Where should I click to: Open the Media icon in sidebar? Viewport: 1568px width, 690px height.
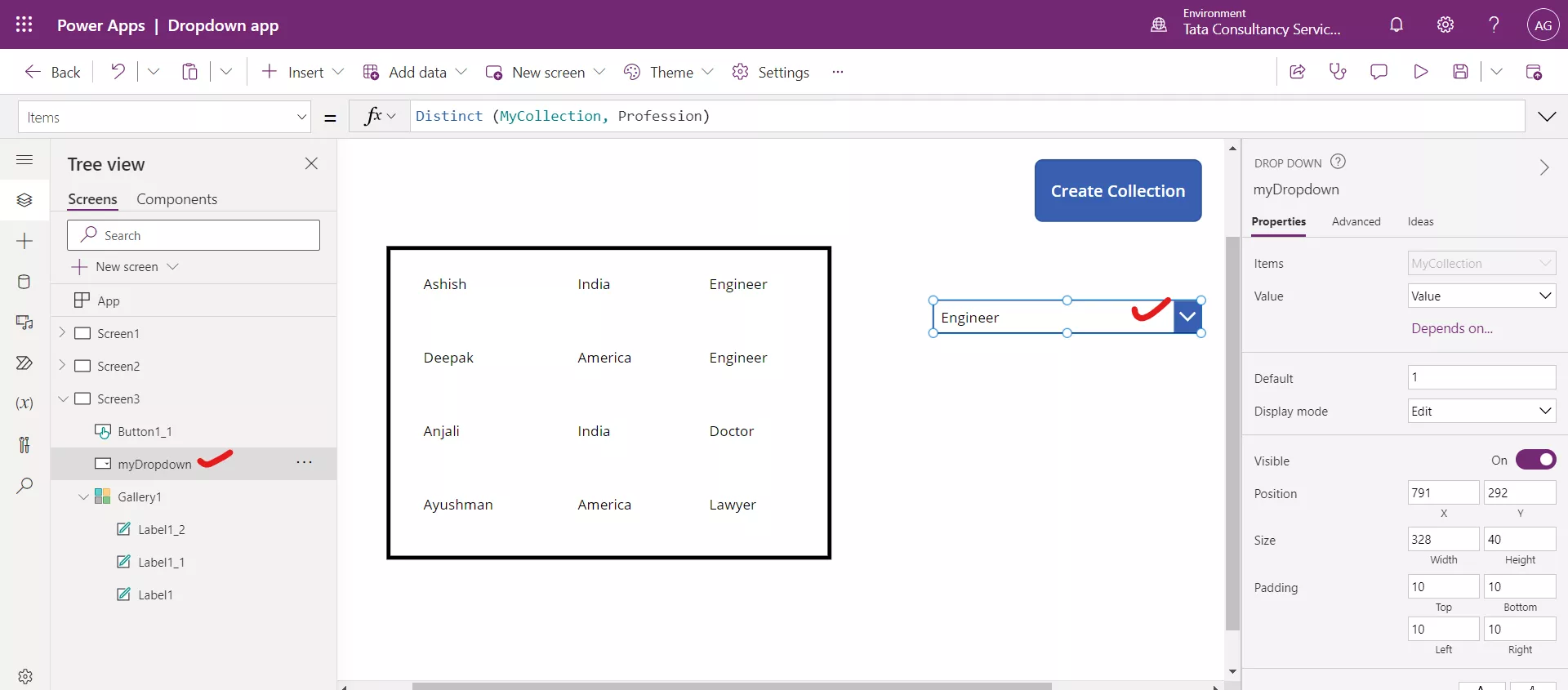pos(24,323)
